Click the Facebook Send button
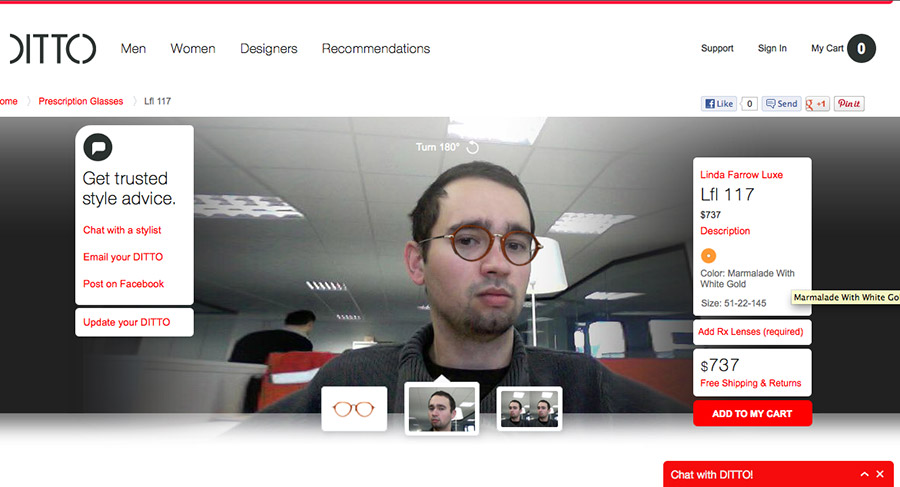 point(781,103)
